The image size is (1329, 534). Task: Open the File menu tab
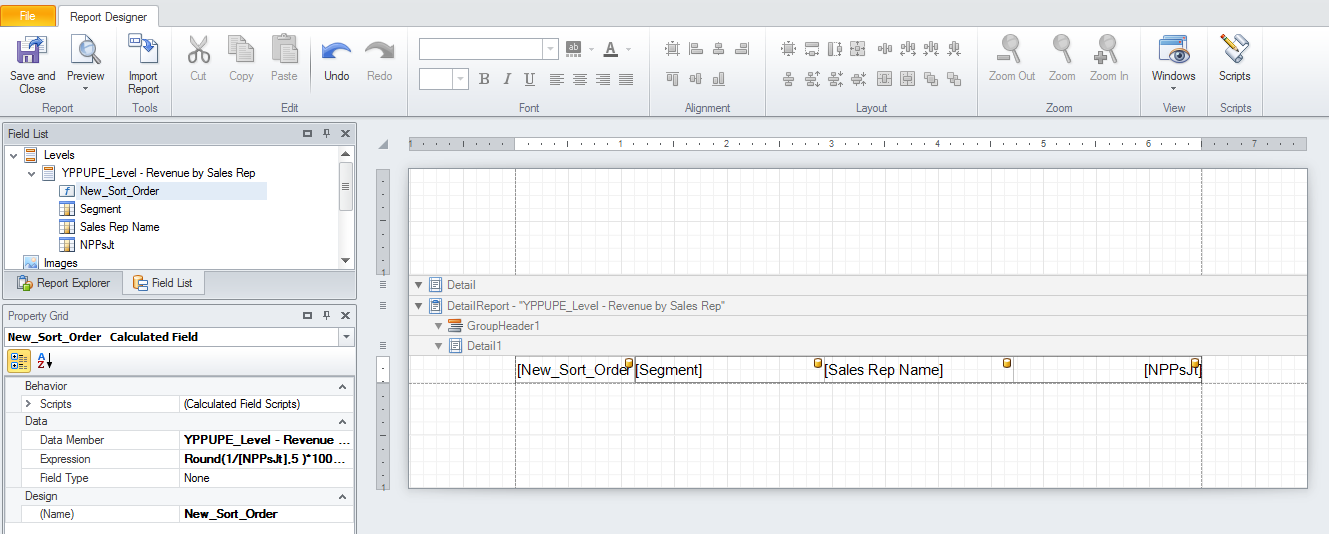coord(28,16)
